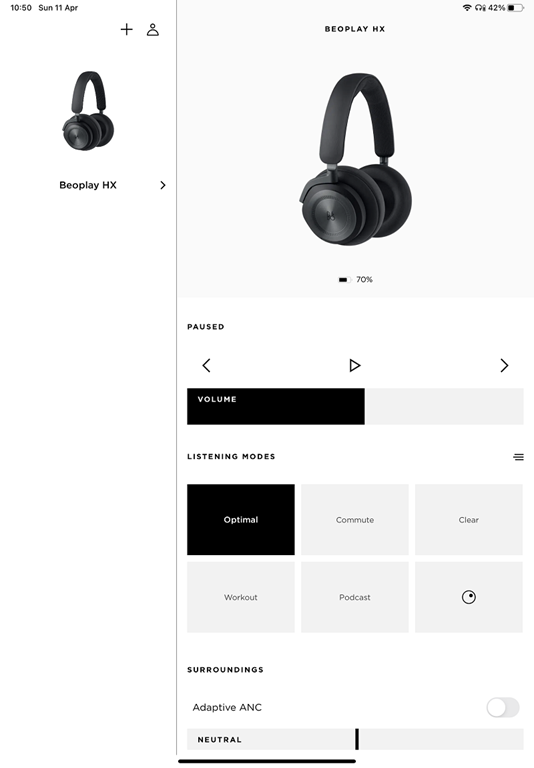Choose the Clear listening mode

pos(468,520)
